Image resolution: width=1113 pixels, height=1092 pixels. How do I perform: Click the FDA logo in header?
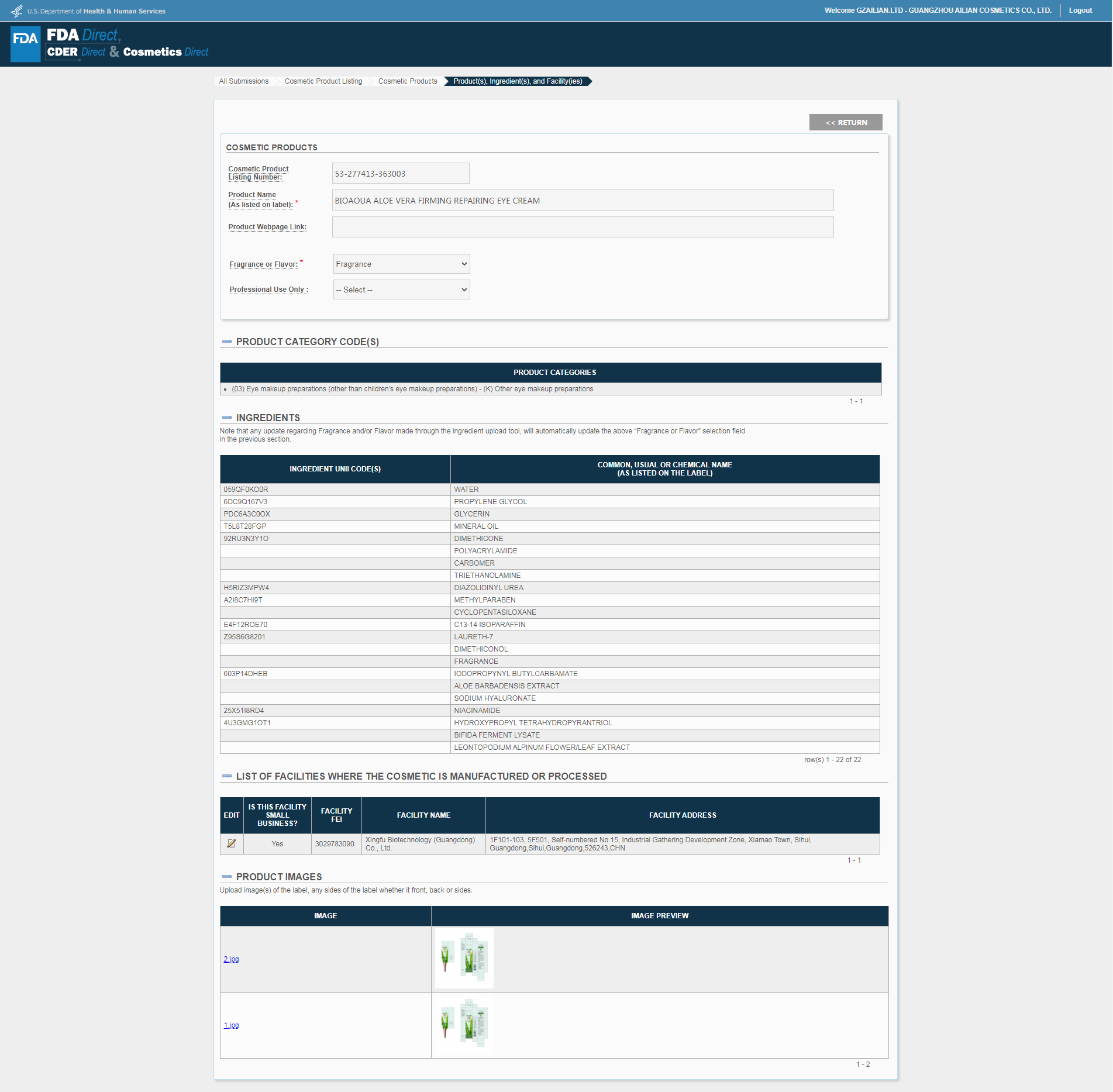[x=26, y=44]
